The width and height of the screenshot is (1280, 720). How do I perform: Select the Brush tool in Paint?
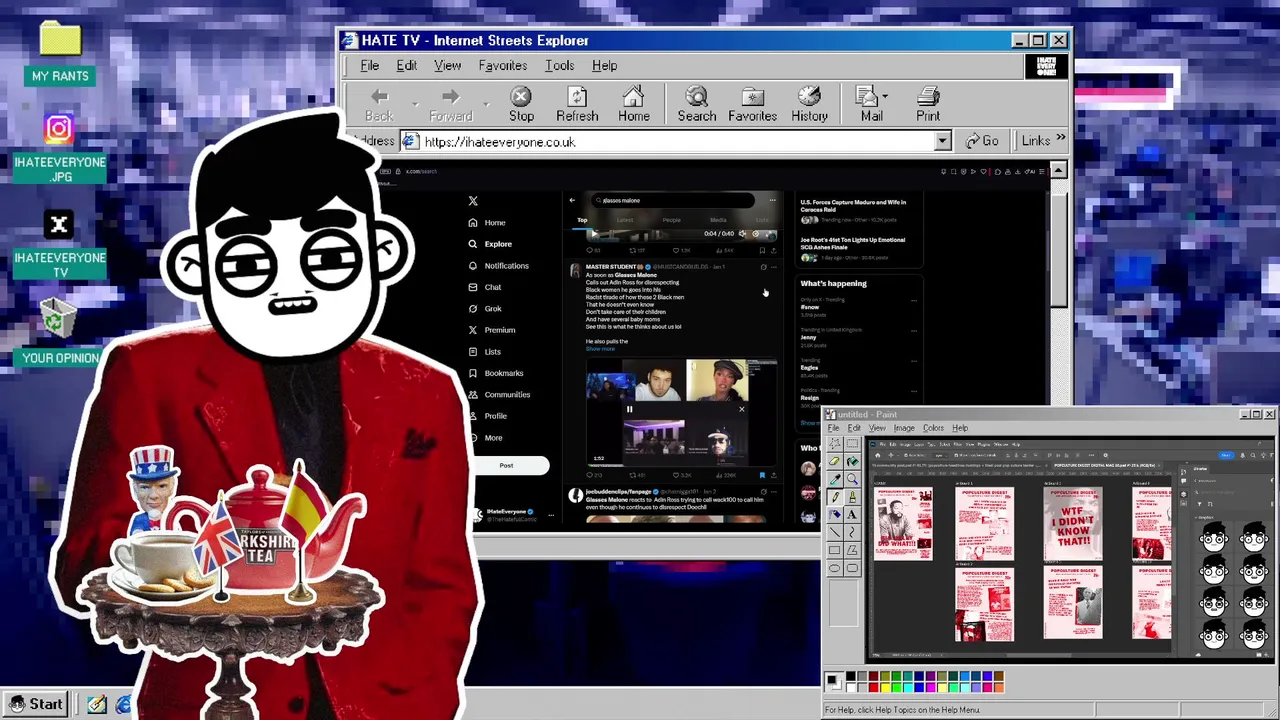click(x=852, y=497)
